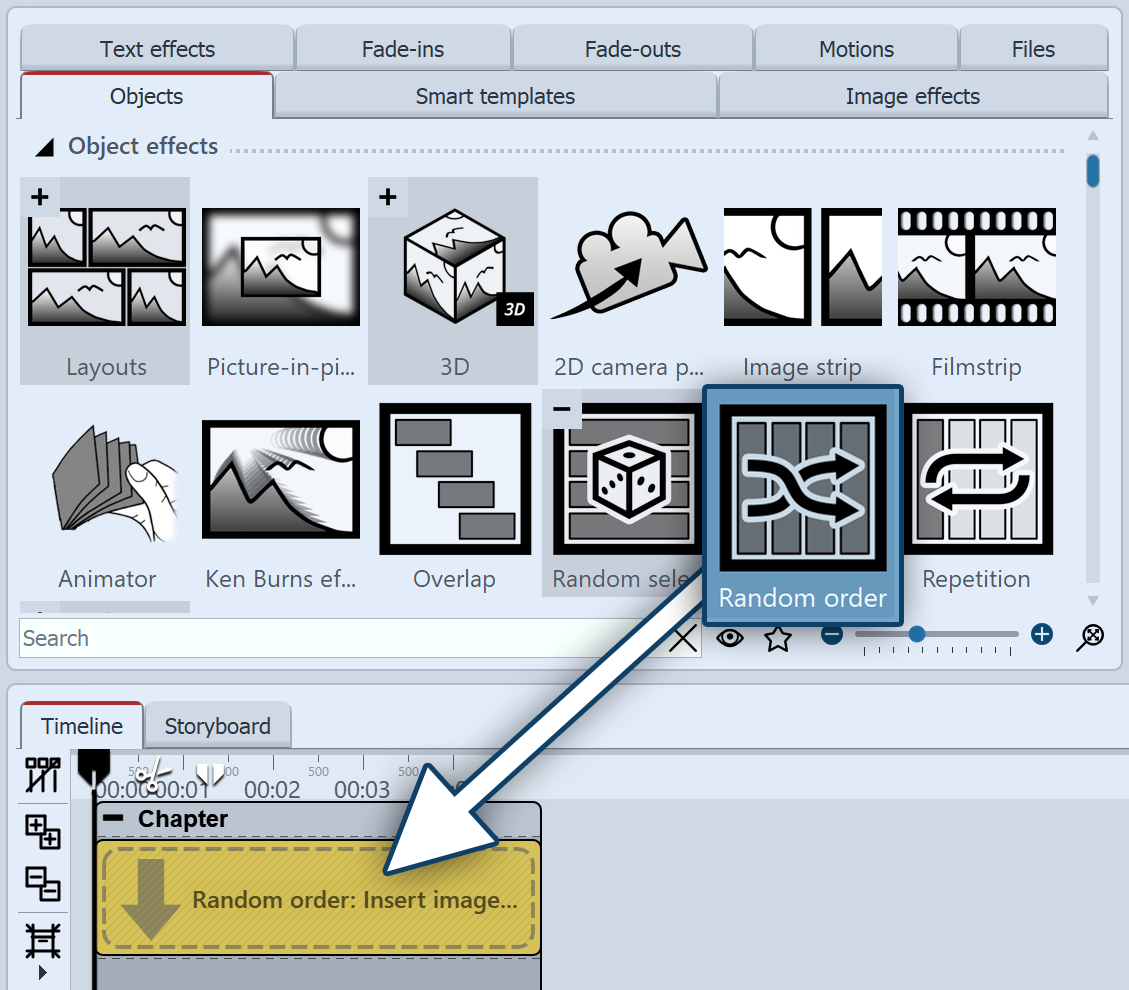Expand the 3D effects group plus sign

pyautogui.click(x=388, y=197)
